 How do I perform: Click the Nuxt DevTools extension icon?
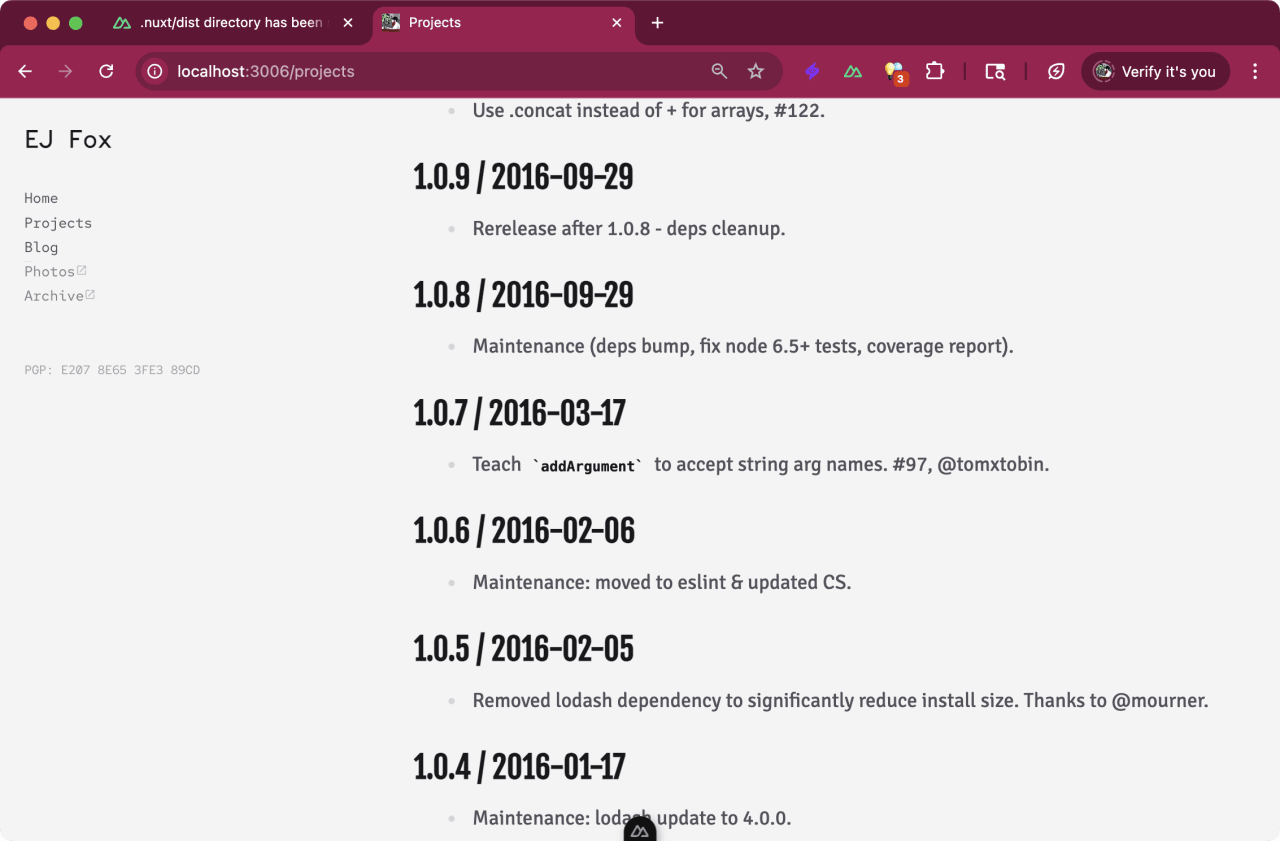[x=852, y=71]
